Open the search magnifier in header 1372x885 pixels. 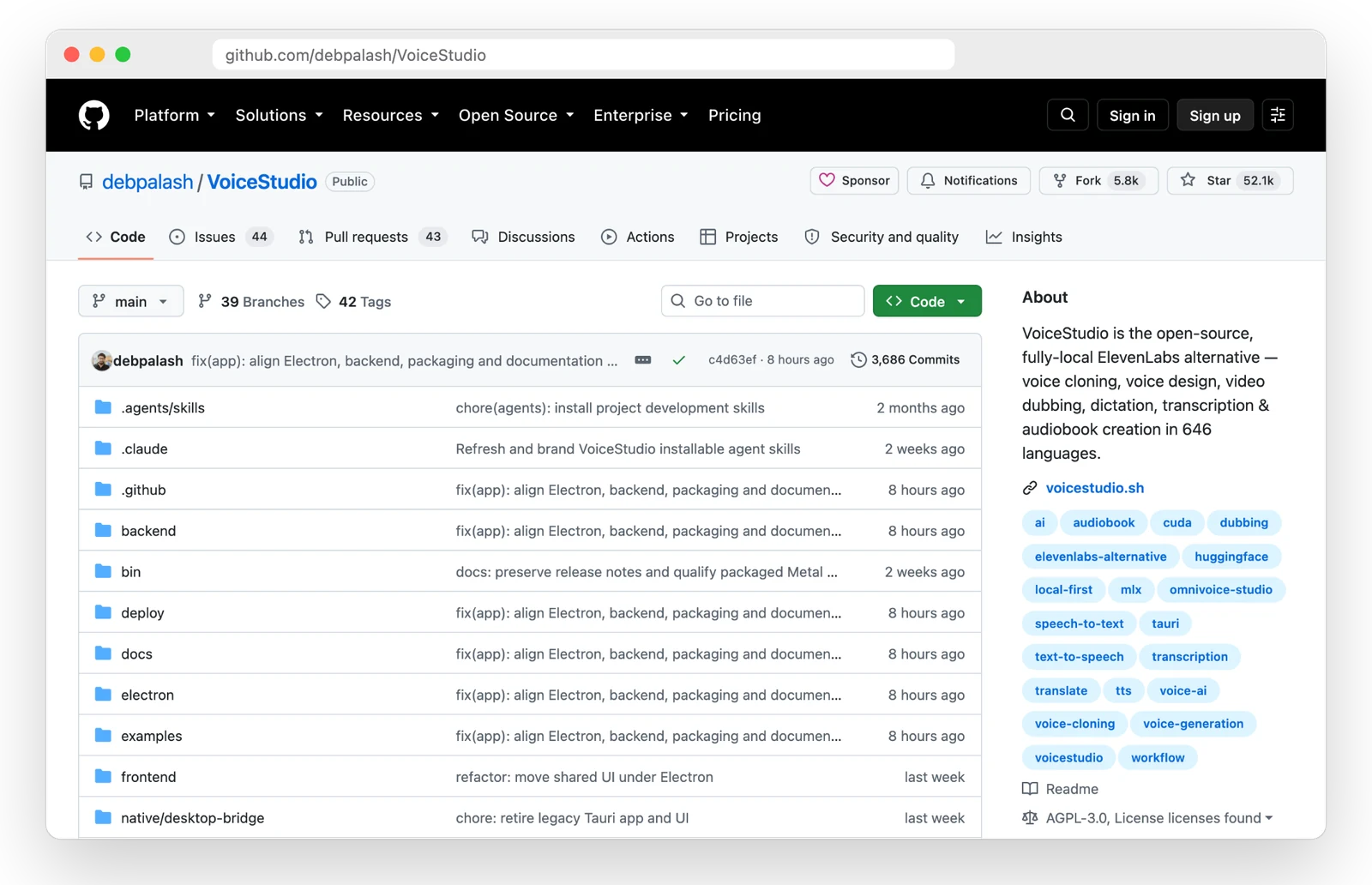[x=1068, y=115]
